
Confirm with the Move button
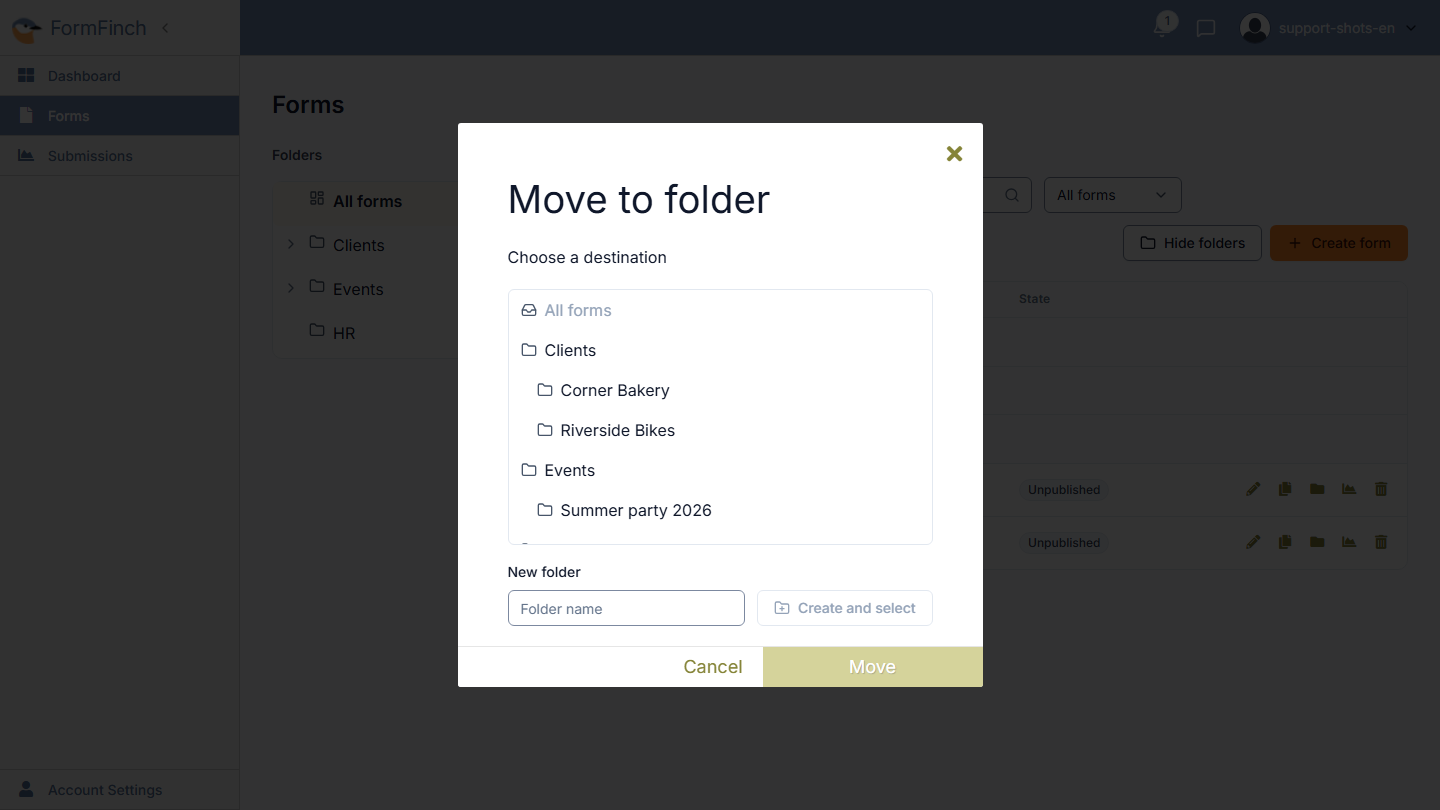873,667
